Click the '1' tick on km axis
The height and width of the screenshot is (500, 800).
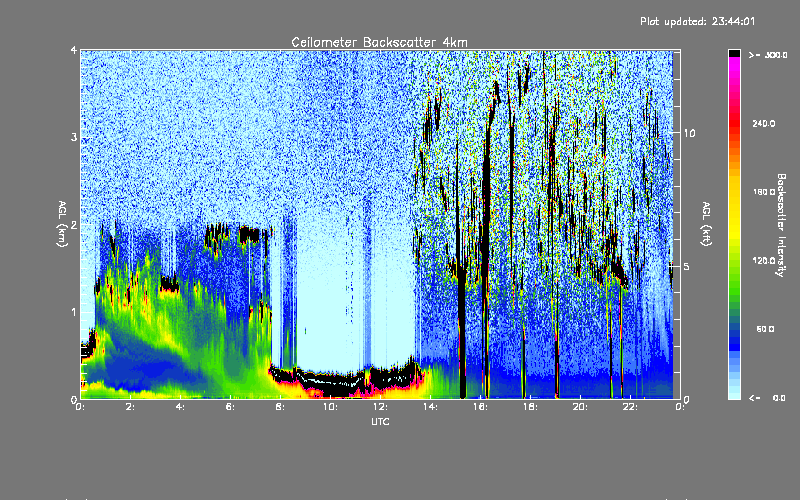[x=74, y=312]
